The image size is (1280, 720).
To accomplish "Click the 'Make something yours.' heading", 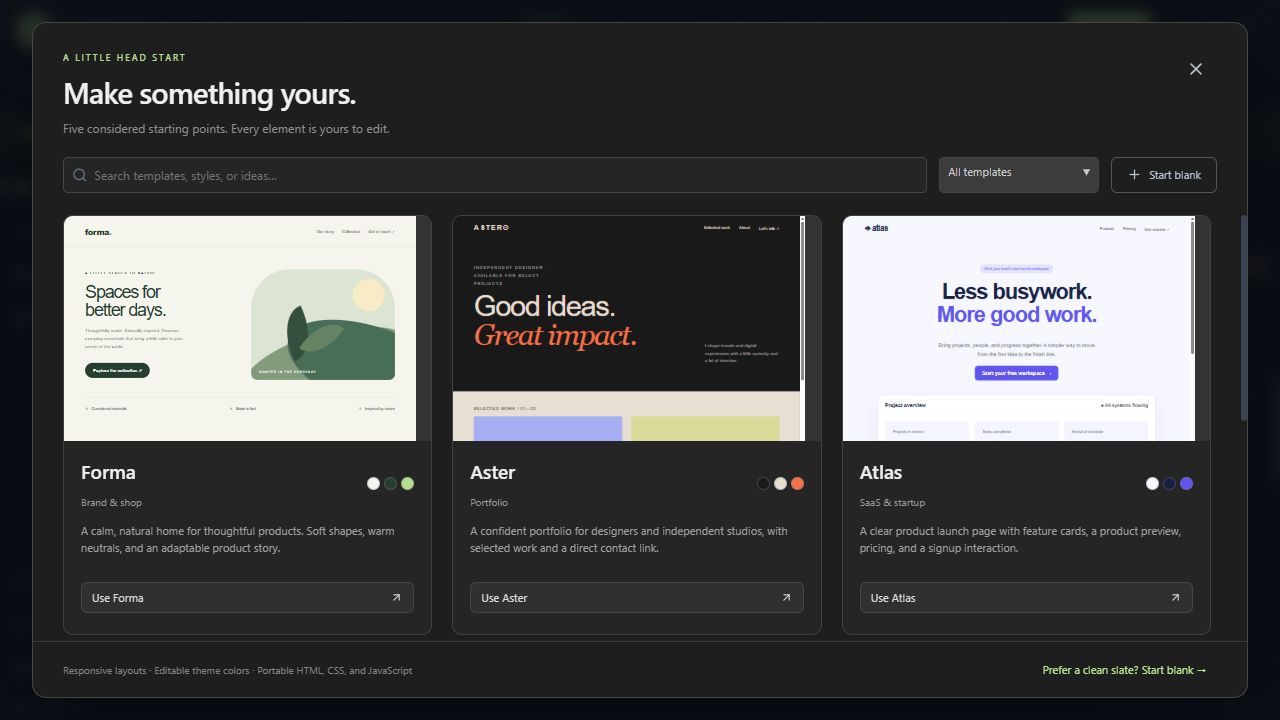I will tap(209, 94).
